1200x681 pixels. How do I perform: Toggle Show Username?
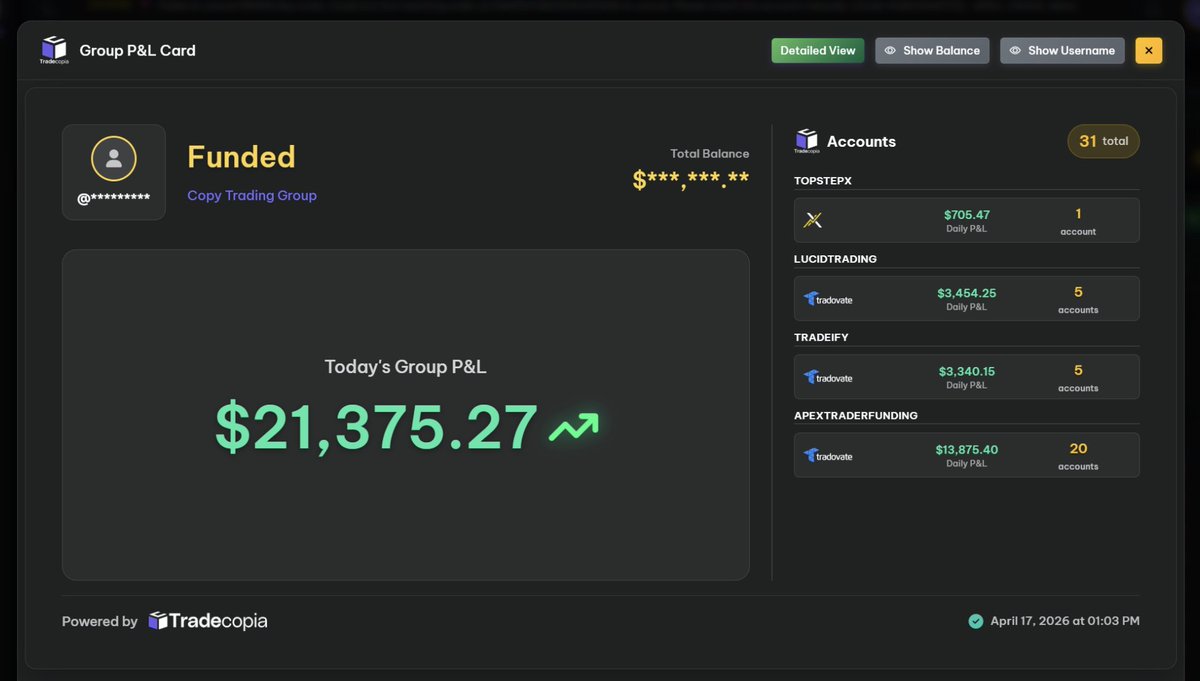[1062, 51]
